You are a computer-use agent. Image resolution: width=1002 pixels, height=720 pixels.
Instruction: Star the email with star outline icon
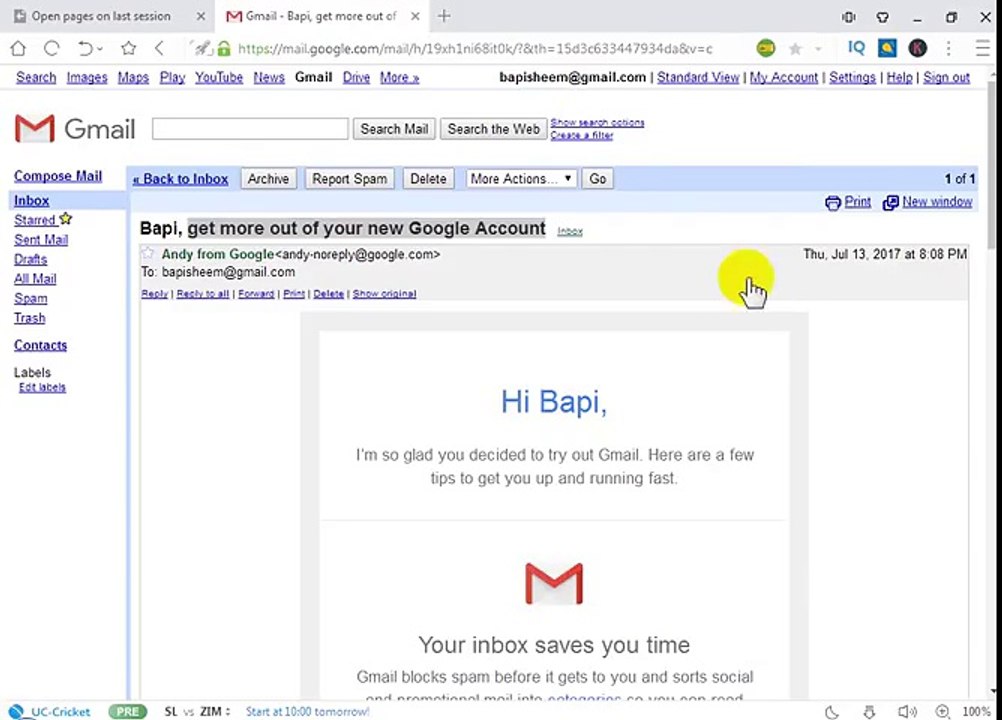click(148, 253)
